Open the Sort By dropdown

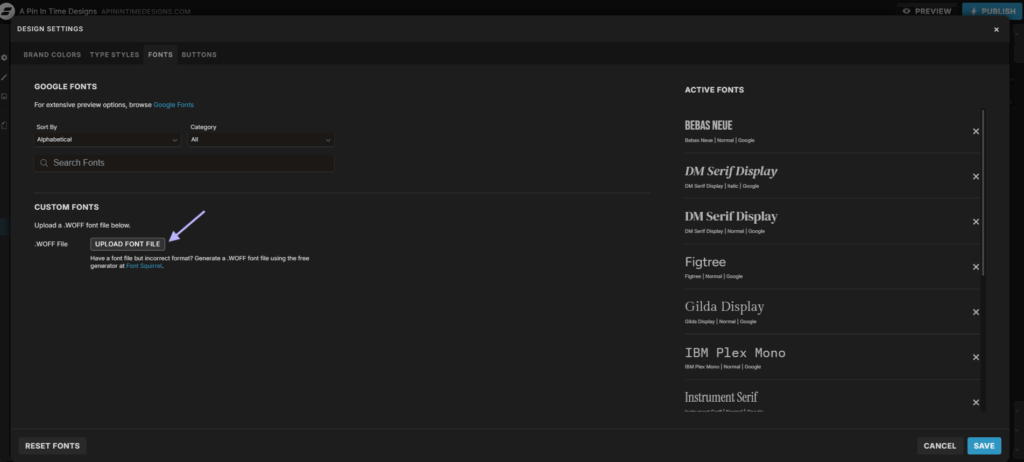coord(108,140)
